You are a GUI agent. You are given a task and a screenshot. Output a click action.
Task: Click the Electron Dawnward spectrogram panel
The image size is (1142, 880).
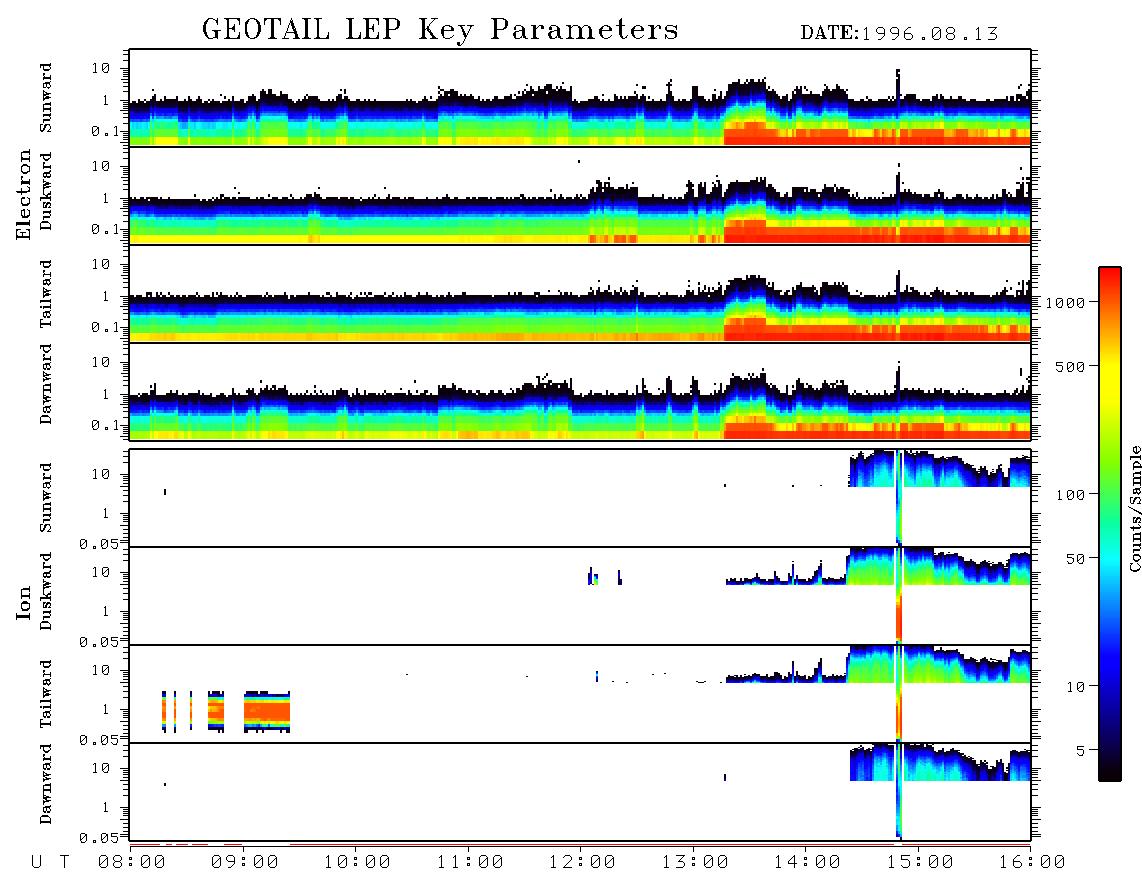pyautogui.click(x=580, y=391)
